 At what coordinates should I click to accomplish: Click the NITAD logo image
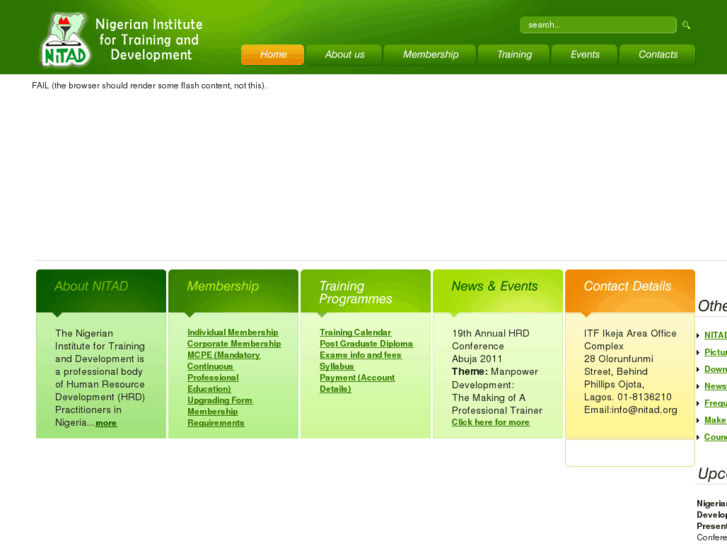(x=64, y=39)
